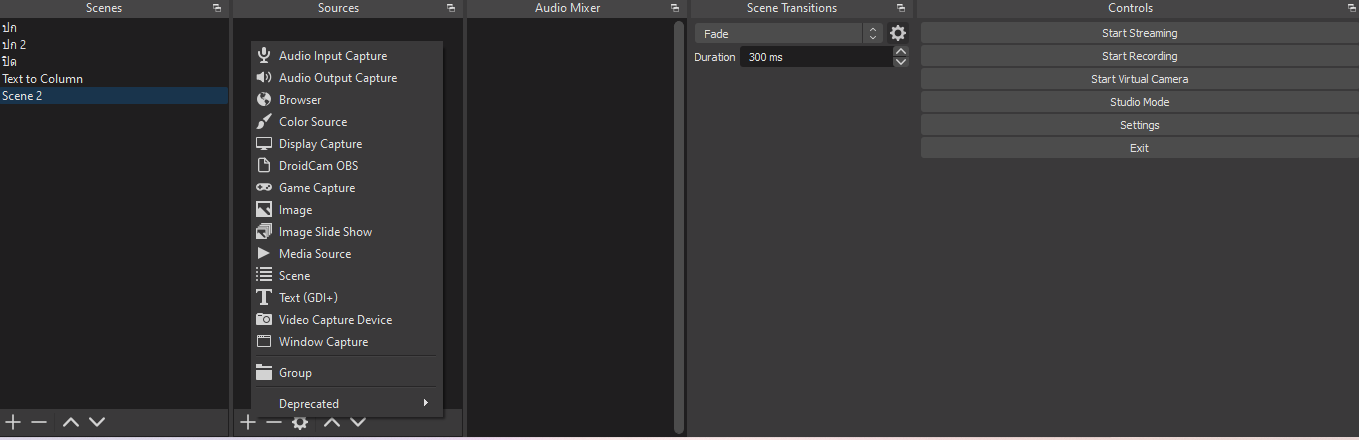Choose Audio Input Capture source

[x=346, y=56]
